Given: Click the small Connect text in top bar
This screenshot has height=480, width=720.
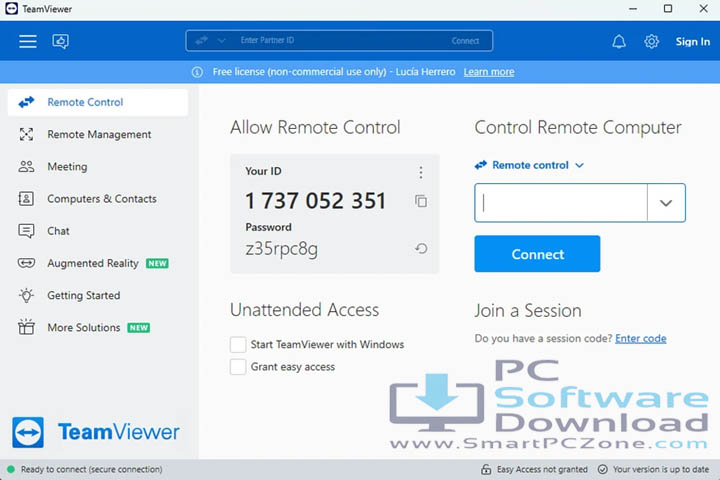Looking at the screenshot, I should tap(465, 41).
